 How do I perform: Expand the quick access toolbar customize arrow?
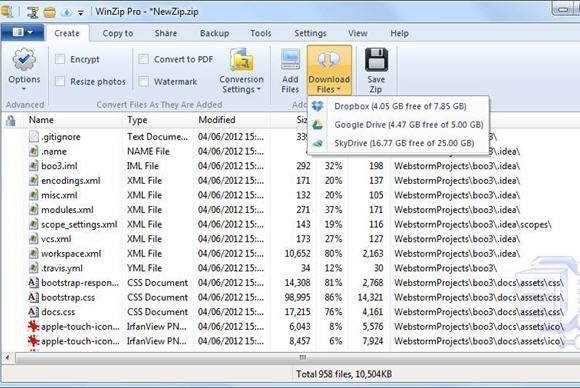point(81,13)
